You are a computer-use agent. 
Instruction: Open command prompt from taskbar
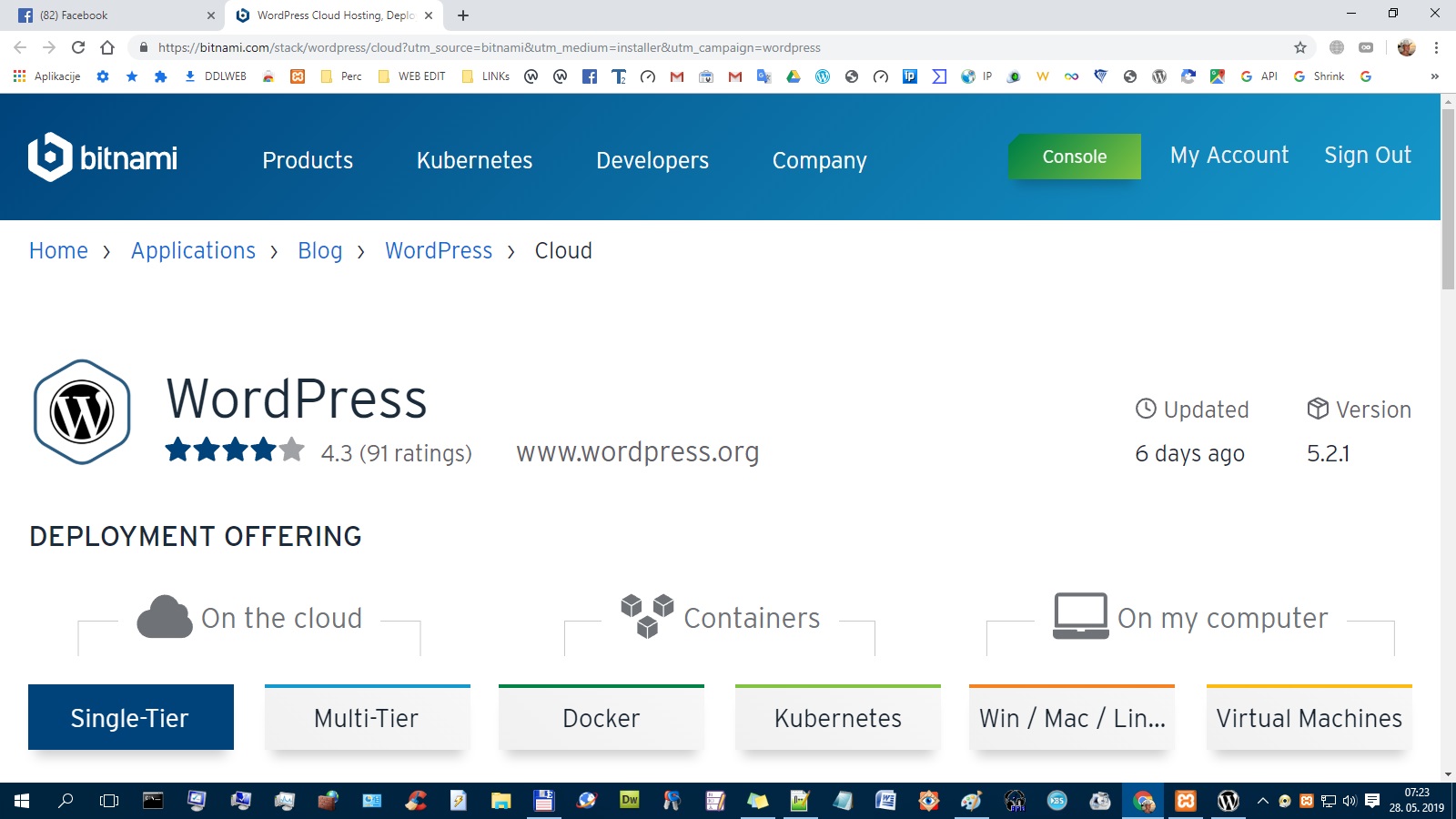pos(153,801)
